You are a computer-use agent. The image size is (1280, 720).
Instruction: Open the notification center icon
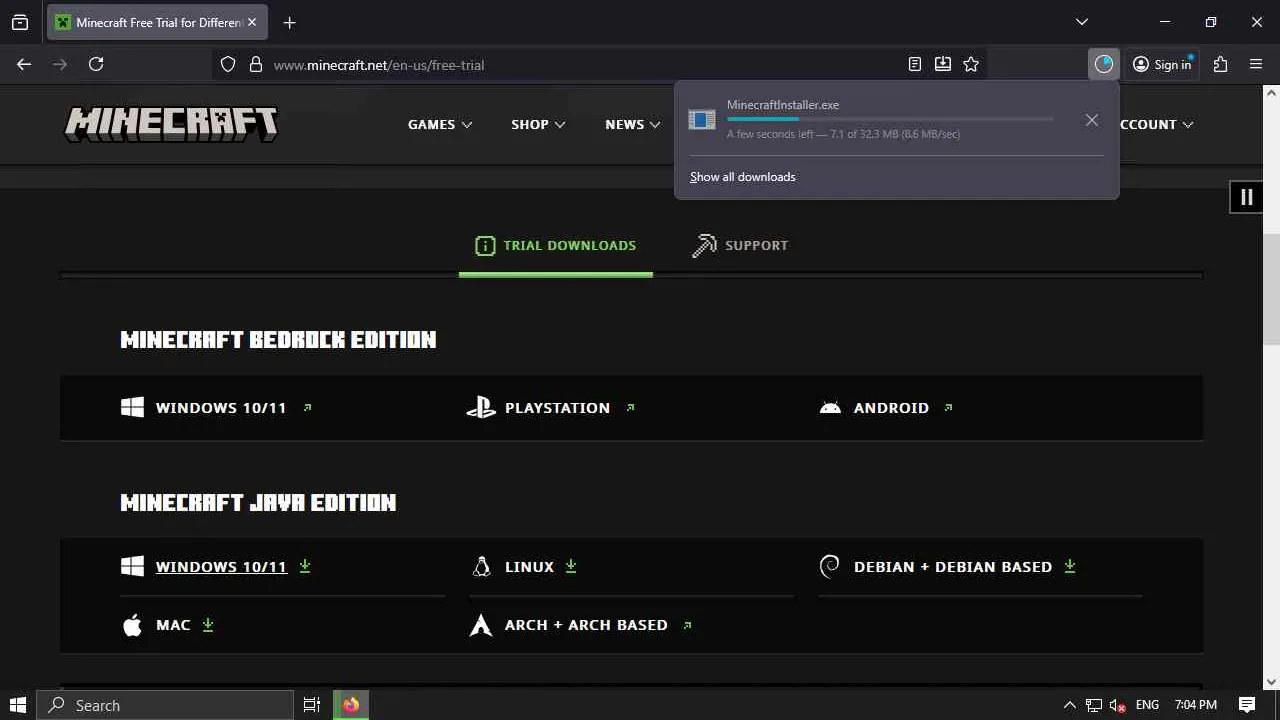tap(1247, 705)
